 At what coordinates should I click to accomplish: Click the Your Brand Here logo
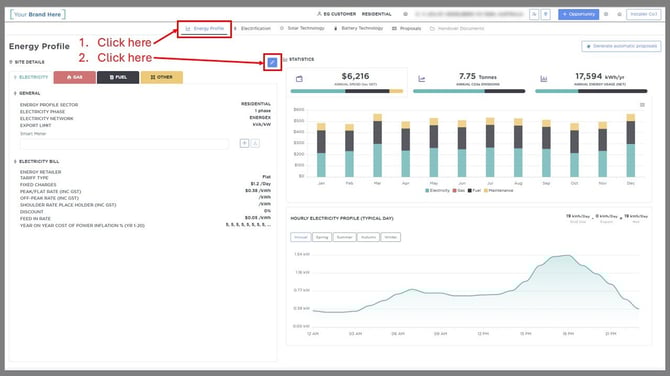point(38,15)
